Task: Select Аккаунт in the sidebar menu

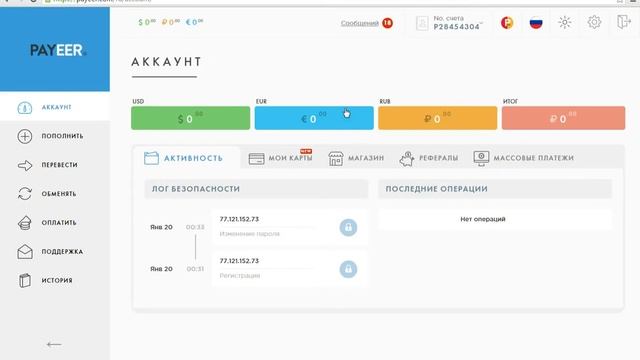Action: [55, 107]
